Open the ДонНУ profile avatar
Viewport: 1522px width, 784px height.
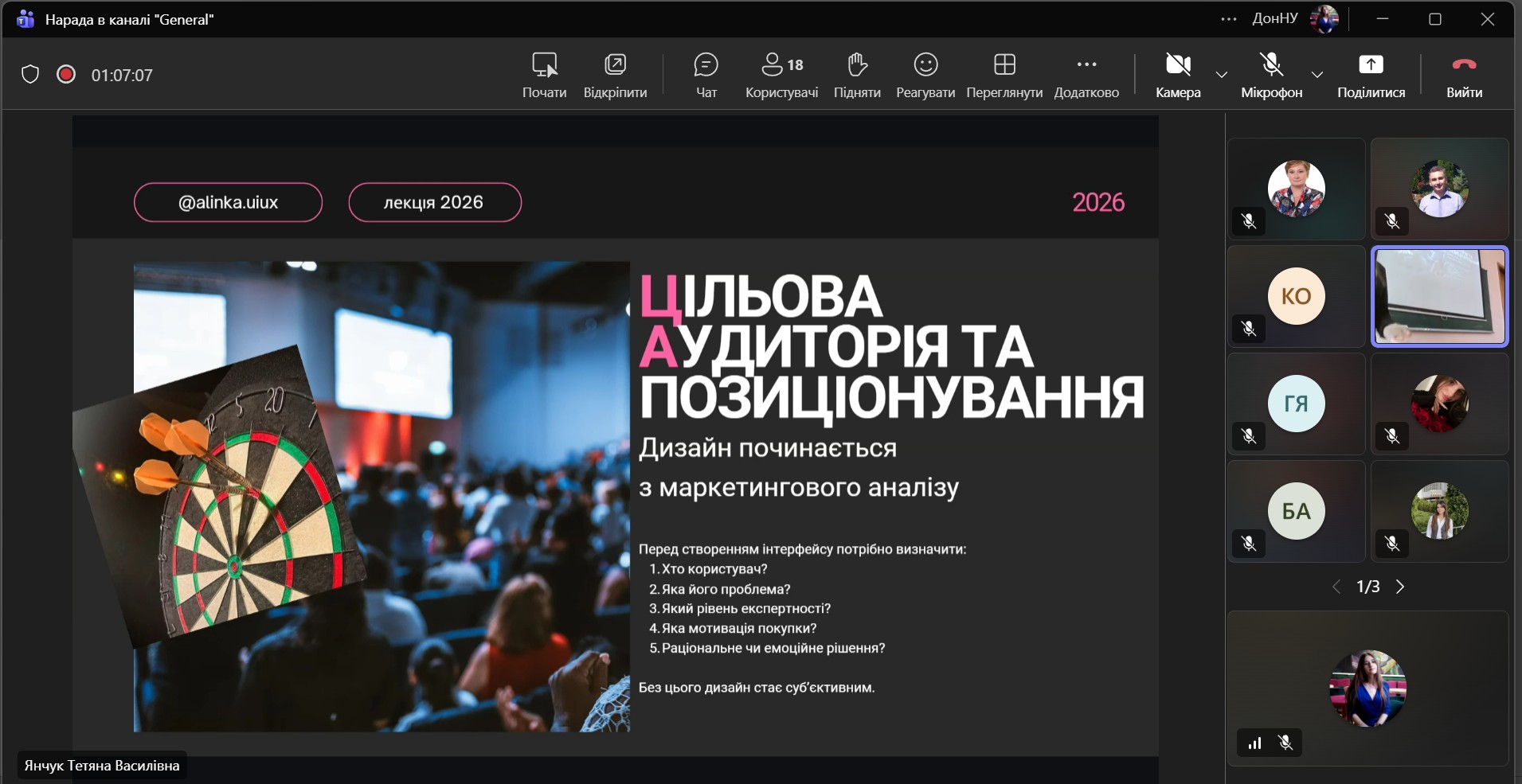(1324, 19)
